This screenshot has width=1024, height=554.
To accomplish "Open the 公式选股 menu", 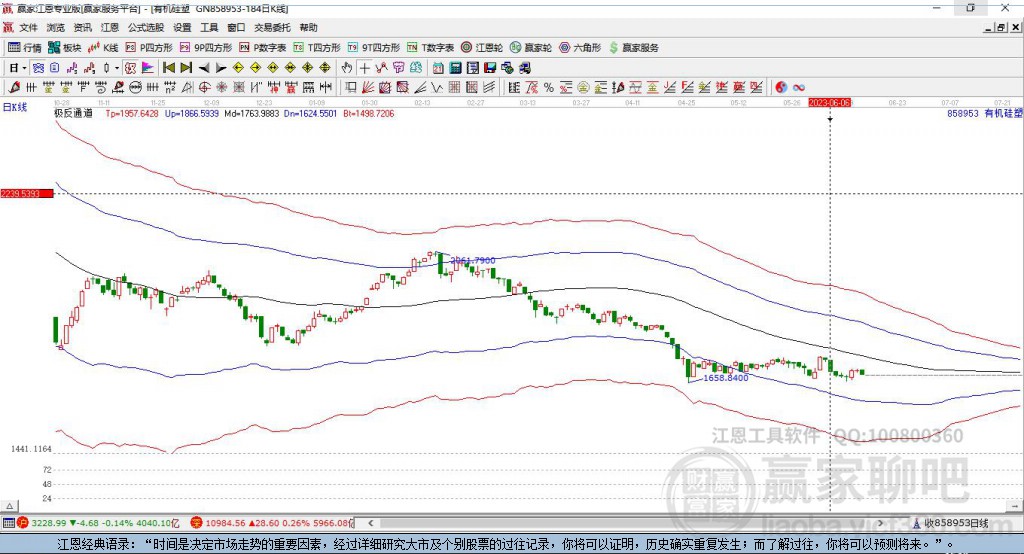I will [x=146, y=27].
